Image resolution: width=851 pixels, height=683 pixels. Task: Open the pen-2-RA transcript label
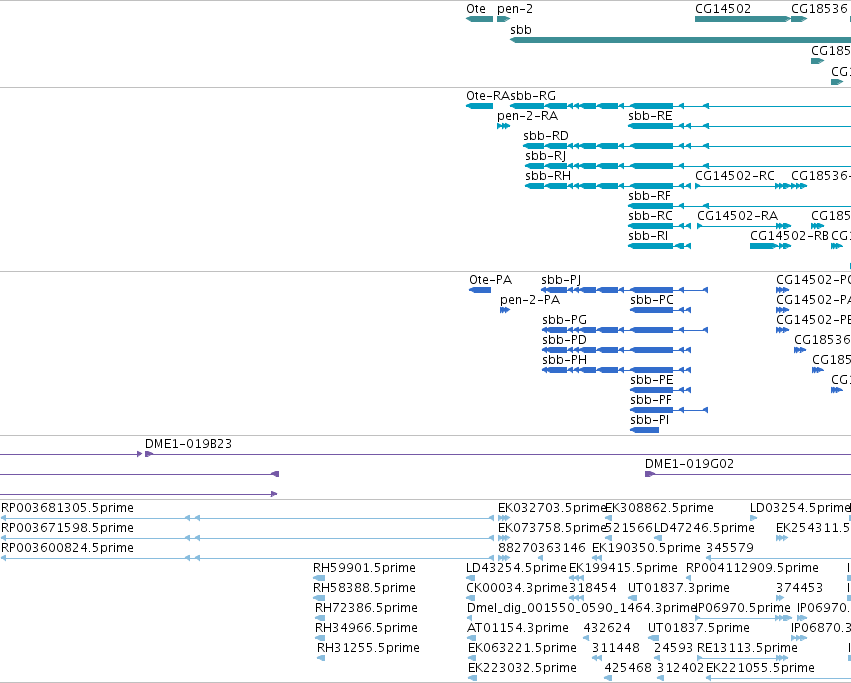click(x=528, y=116)
